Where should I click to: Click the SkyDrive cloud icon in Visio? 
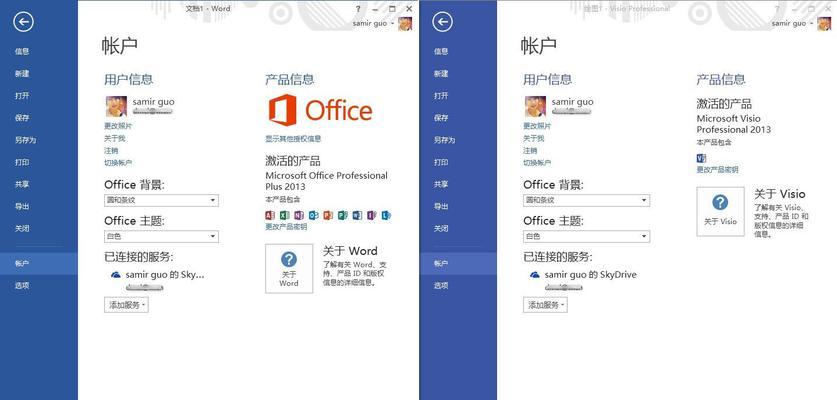click(534, 274)
